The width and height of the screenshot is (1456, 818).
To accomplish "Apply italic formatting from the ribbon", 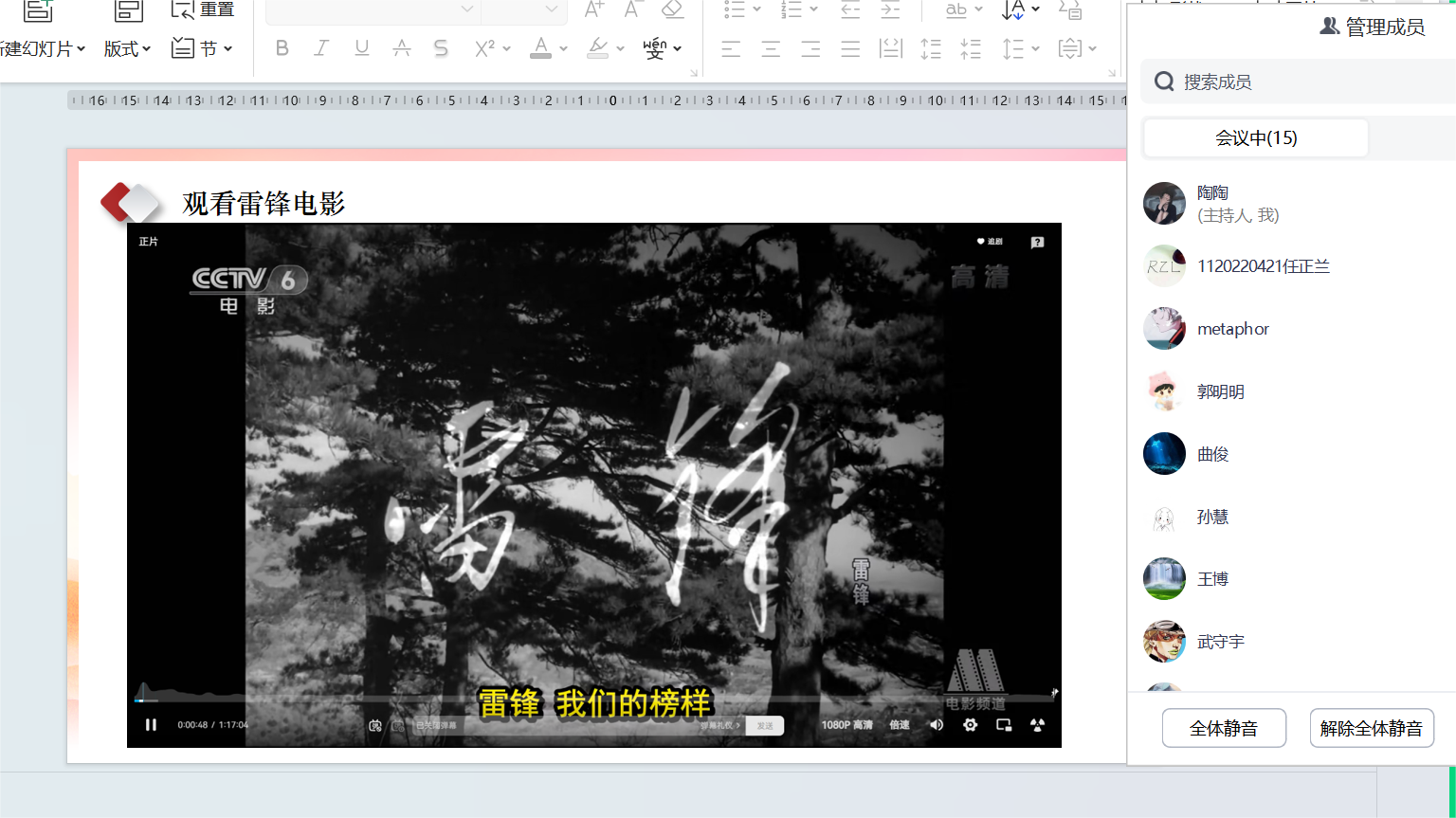I will [x=321, y=48].
